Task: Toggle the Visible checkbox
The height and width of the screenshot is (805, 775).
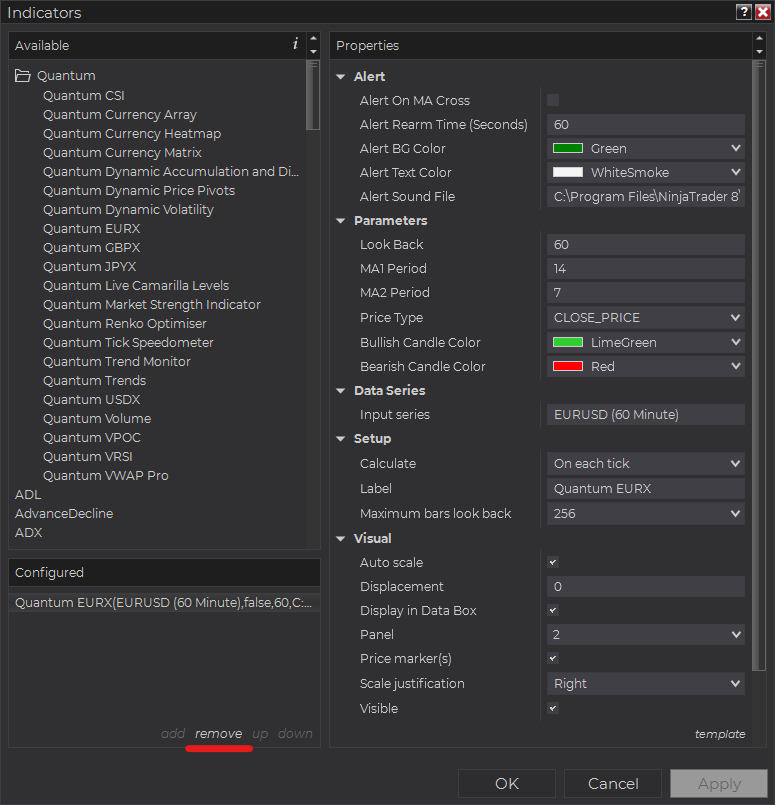Action: point(553,708)
